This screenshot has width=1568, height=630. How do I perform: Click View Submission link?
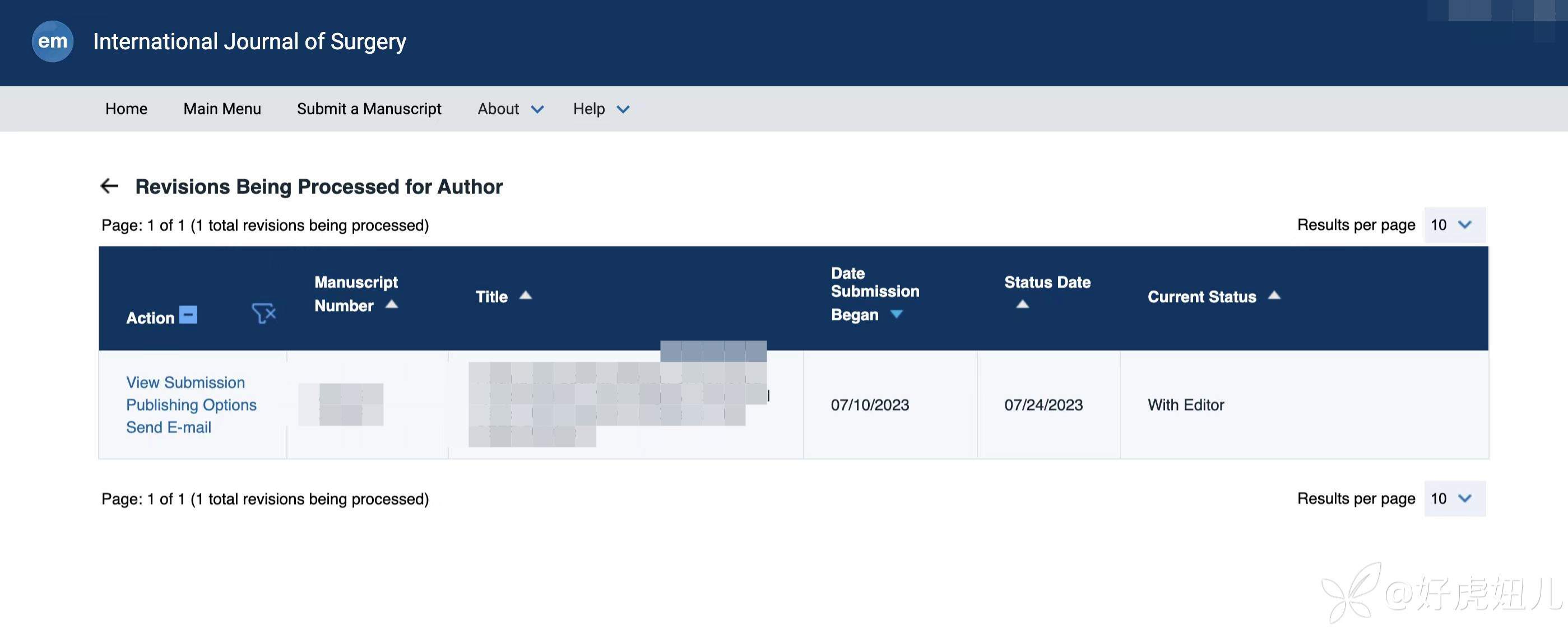tap(185, 382)
